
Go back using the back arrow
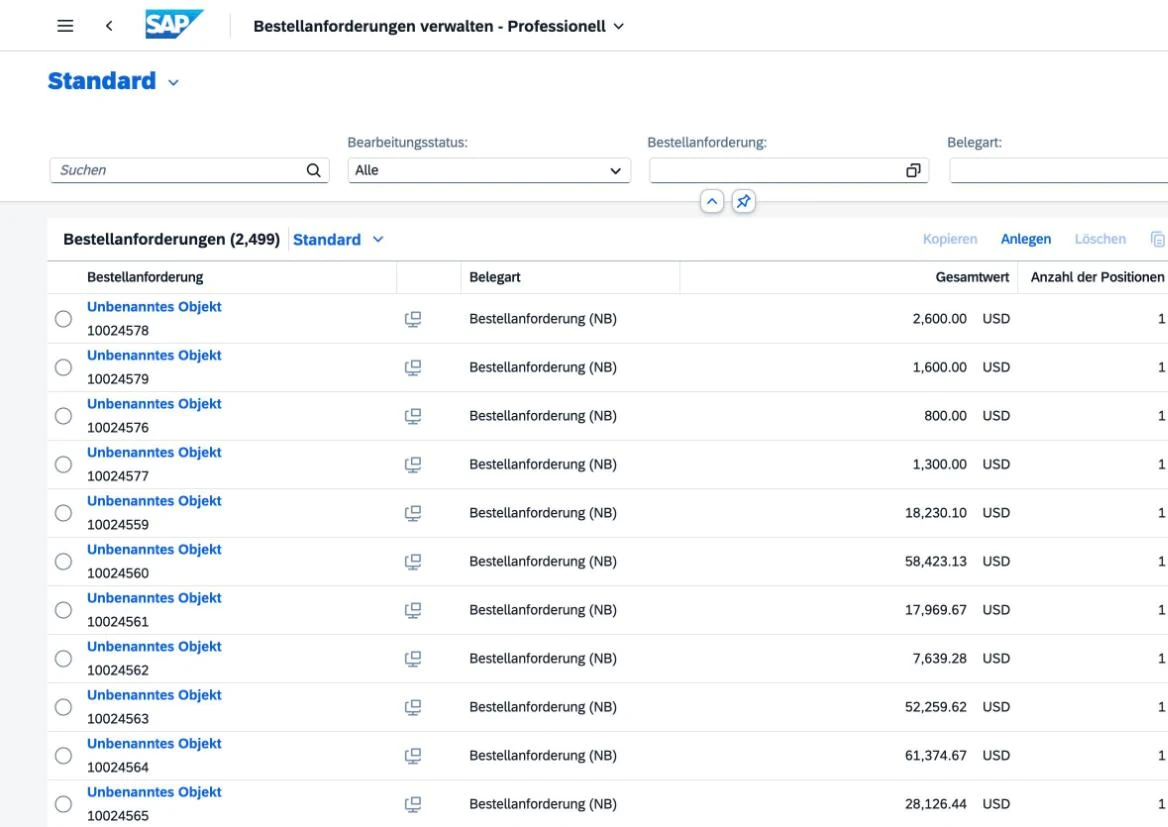109,26
